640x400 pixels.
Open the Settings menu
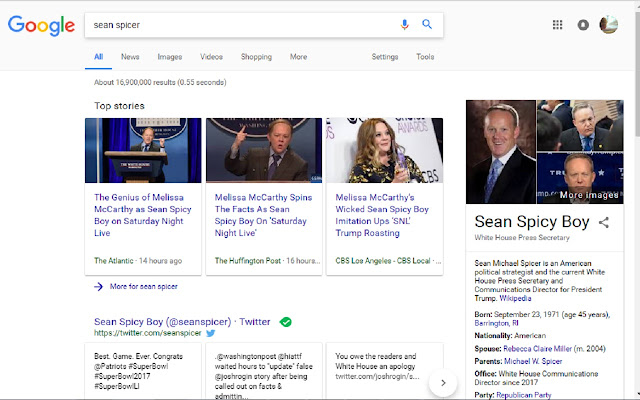385,57
